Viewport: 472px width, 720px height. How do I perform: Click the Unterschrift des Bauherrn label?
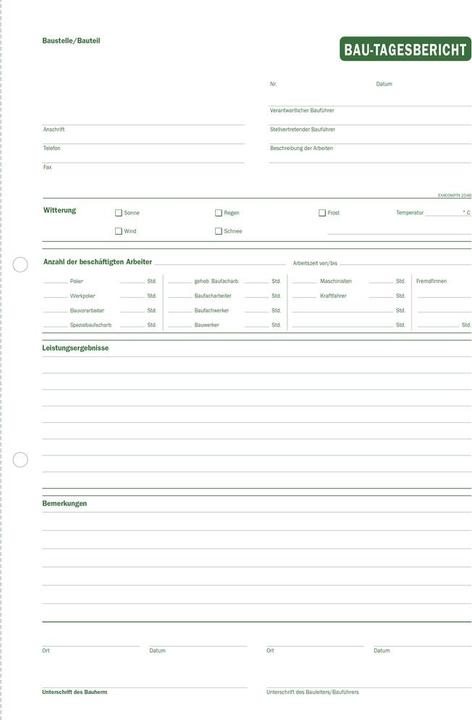(74, 692)
